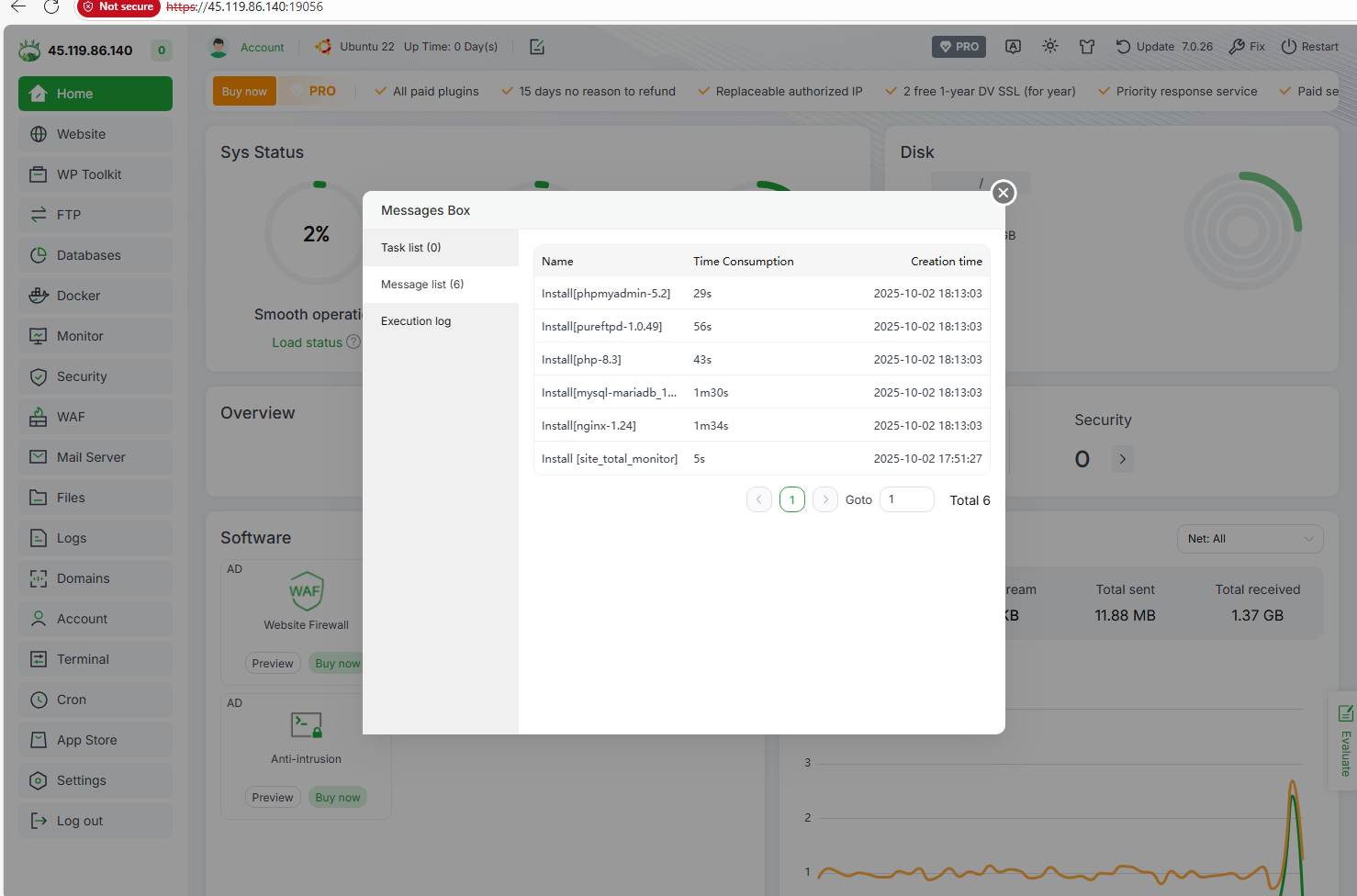1357x896 pixels.
Task: Click the Goto page number field
Action: (906, 499)
